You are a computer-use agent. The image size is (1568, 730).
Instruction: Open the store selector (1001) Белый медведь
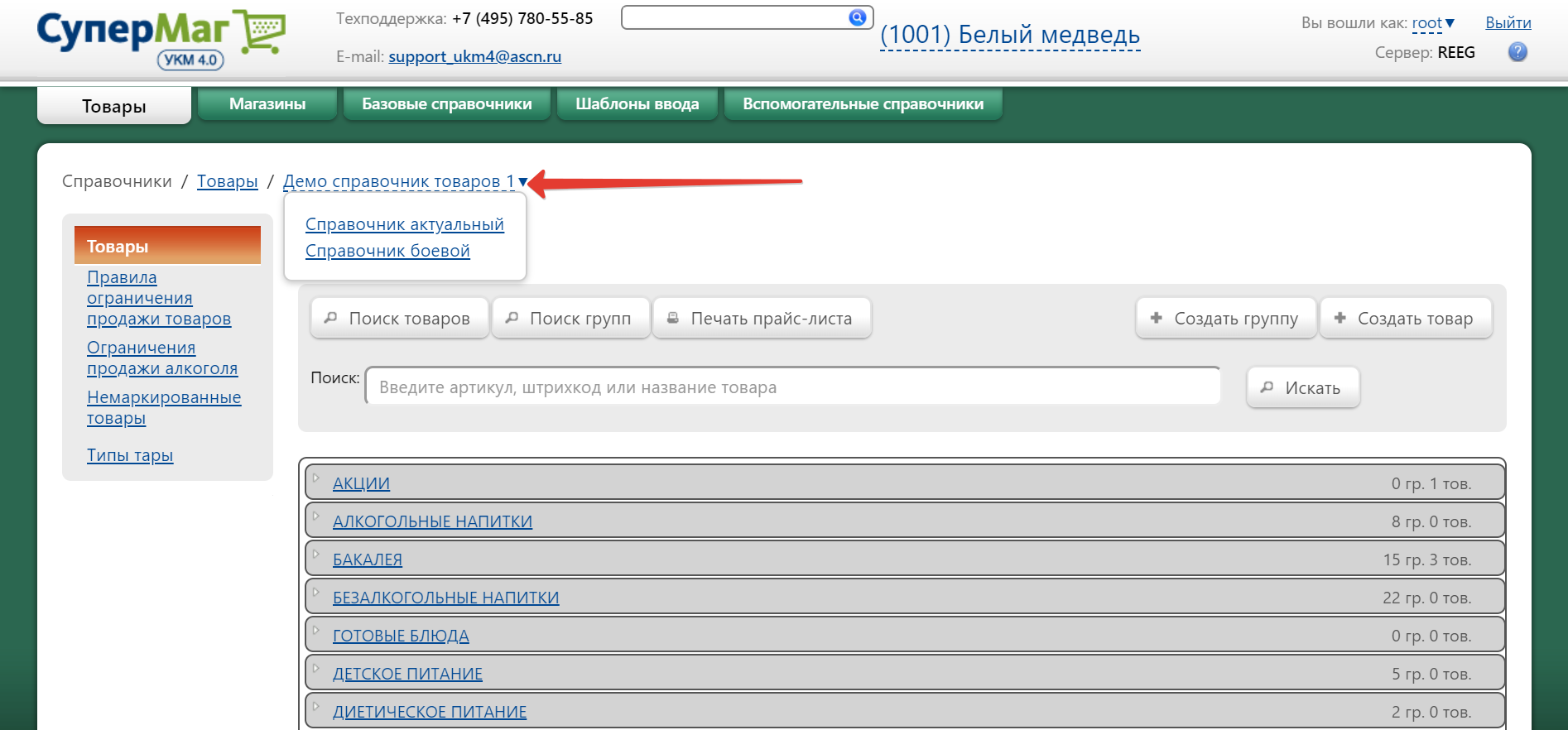(x=1009, y=35)
